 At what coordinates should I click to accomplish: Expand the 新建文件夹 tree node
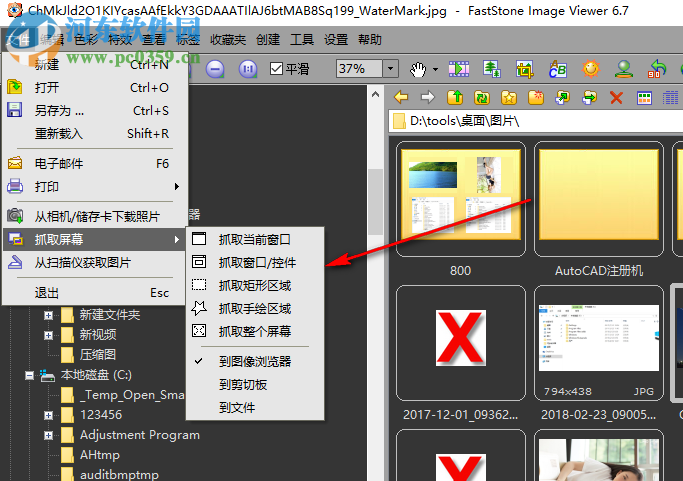(x=48, y=315)
